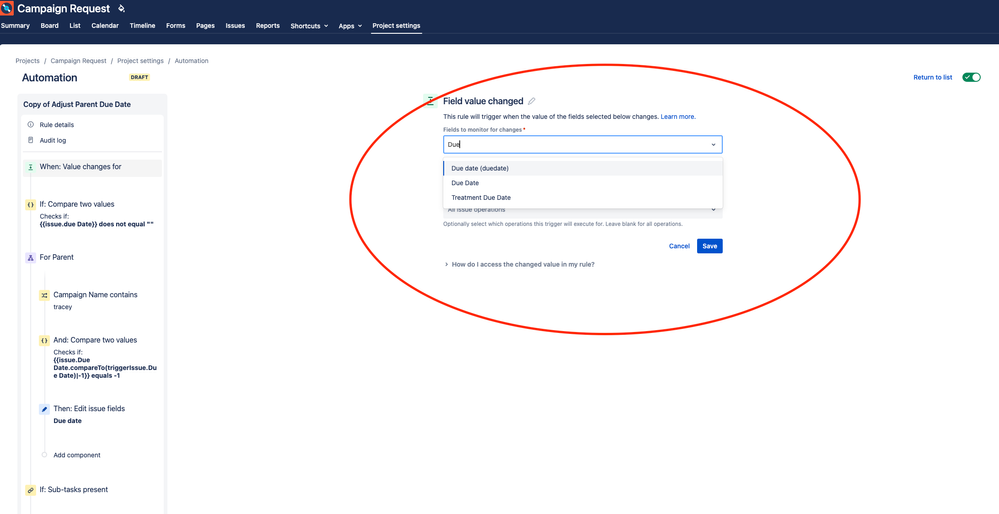Click Add component in the rule chain
Image resolution: width=999 pixels, height=514 pixels.
[x=77, y=455]
